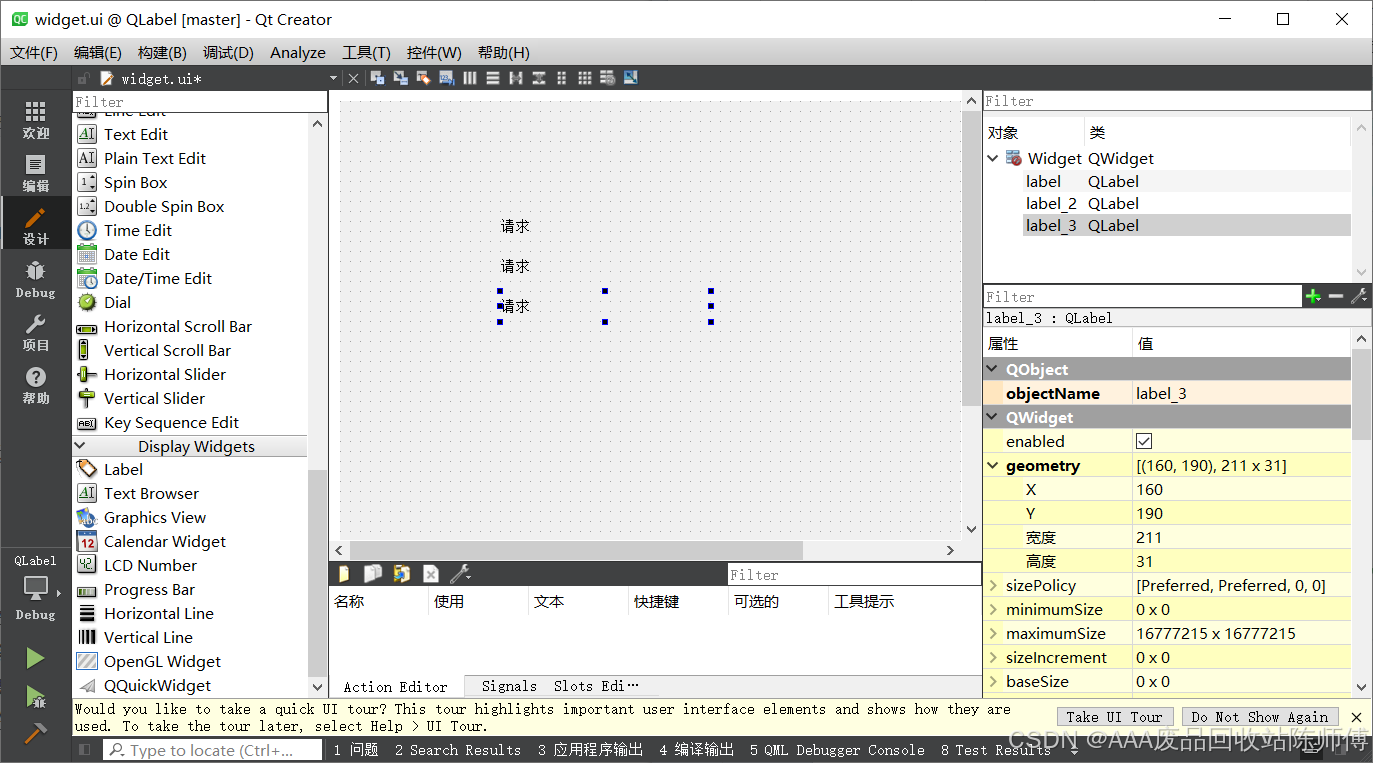
Task: Close the widget.ui document with X
Action: [353, 78]
